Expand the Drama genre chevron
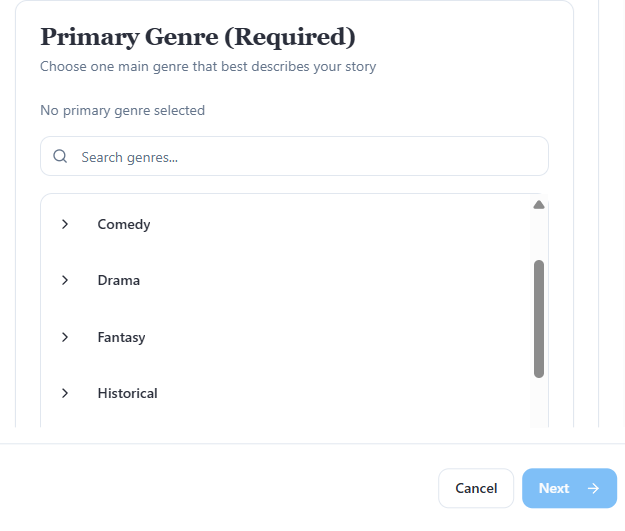625x531 pixels. [x=65, y=280]
